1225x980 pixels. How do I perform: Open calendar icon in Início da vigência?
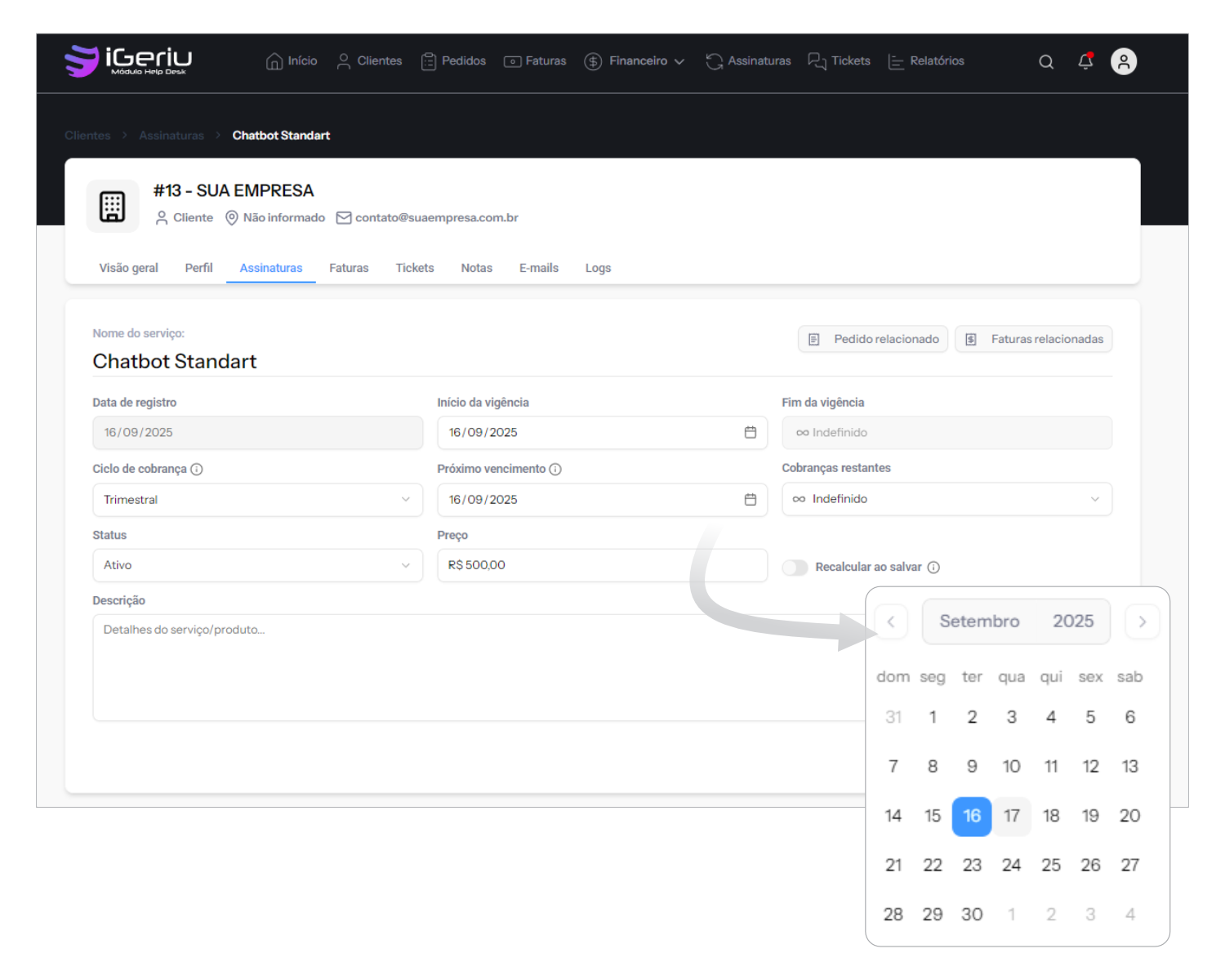pos(750,433)
